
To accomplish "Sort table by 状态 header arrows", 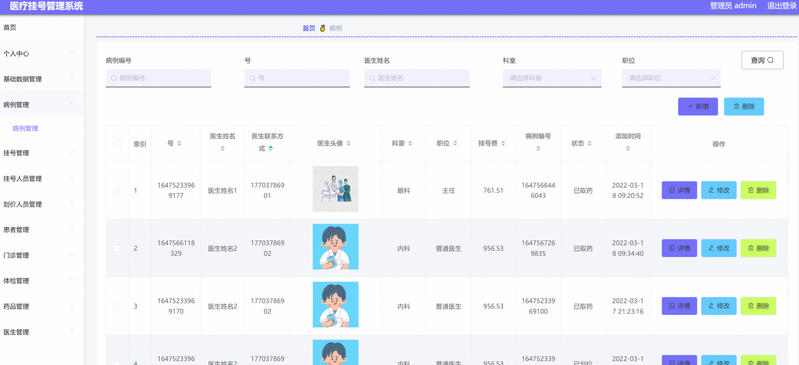I will point(591,144).
